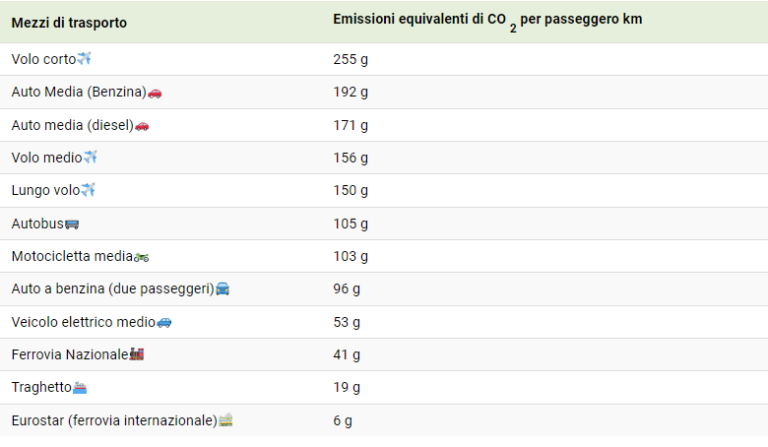Viewport: 768px width, 447px height.
Task: Click the ferry ship icon after Traghetto
Action: [x=80, y=388]
